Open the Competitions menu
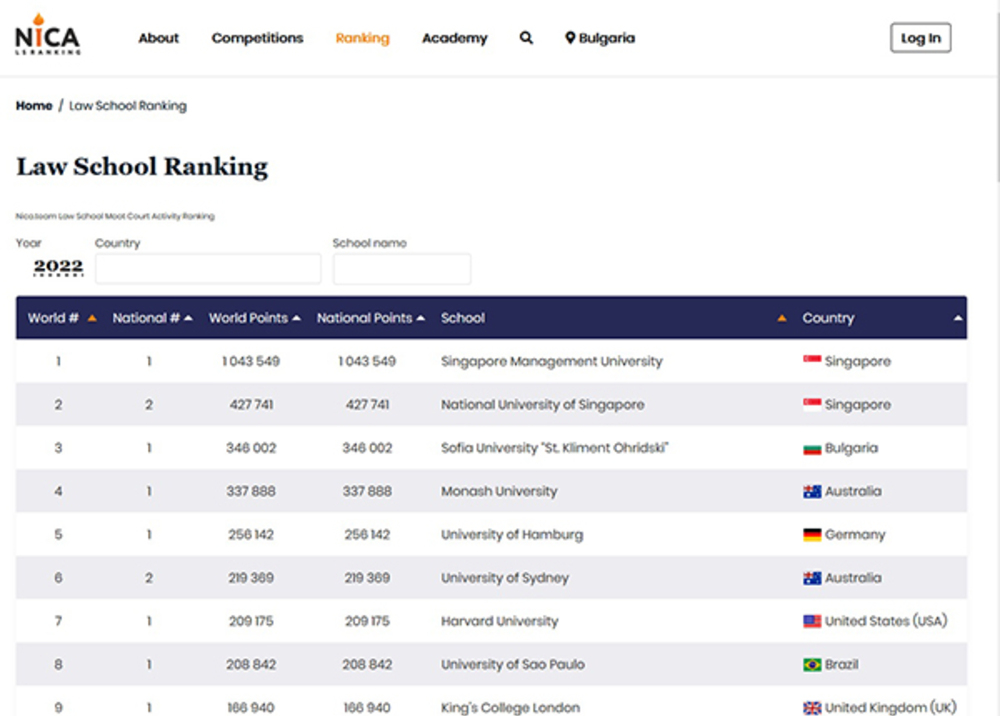The width and height of the screenshot is (1000, 716). click(x=258, y=38)
